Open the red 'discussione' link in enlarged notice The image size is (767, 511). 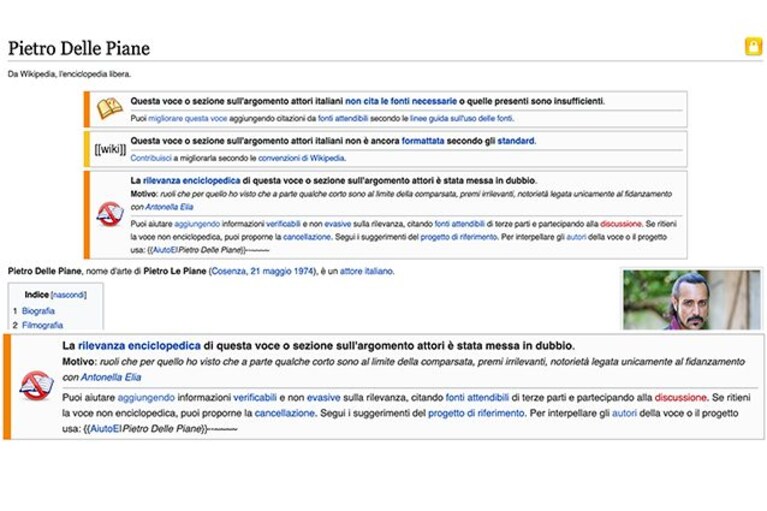click(680, 397)
